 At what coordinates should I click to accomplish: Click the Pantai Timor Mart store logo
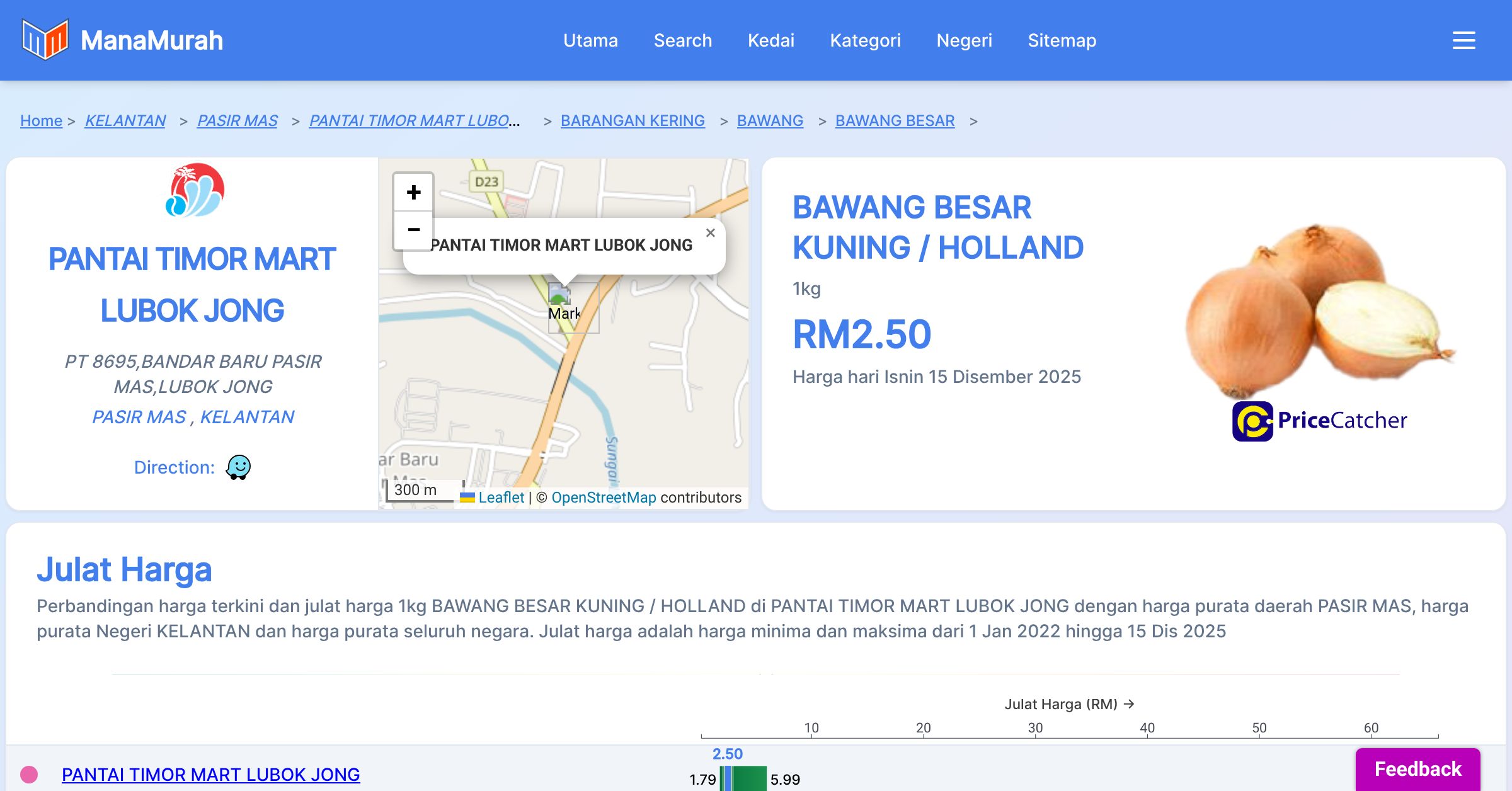coord(195,191)
